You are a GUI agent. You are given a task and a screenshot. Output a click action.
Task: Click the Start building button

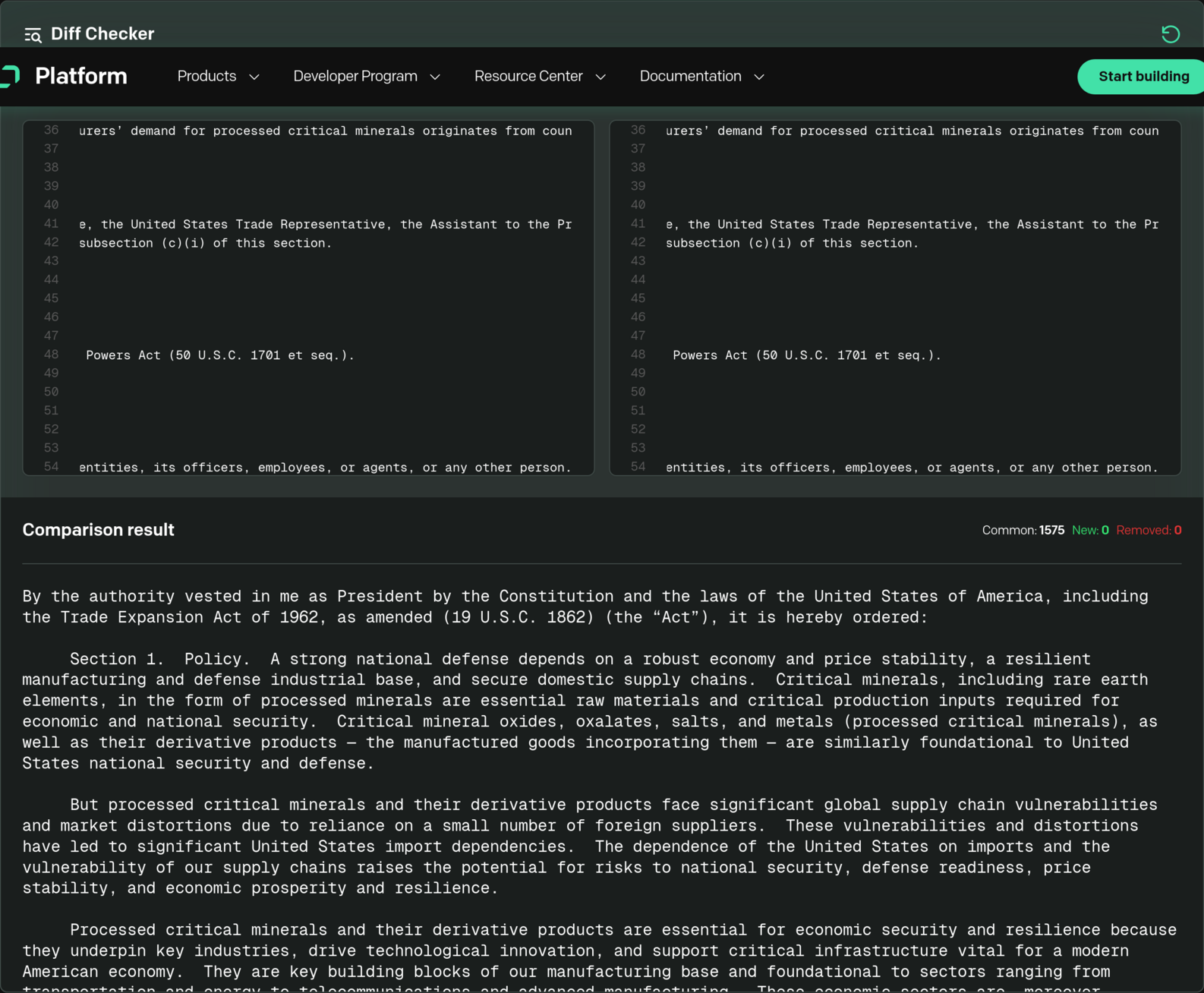(1143, 77)
